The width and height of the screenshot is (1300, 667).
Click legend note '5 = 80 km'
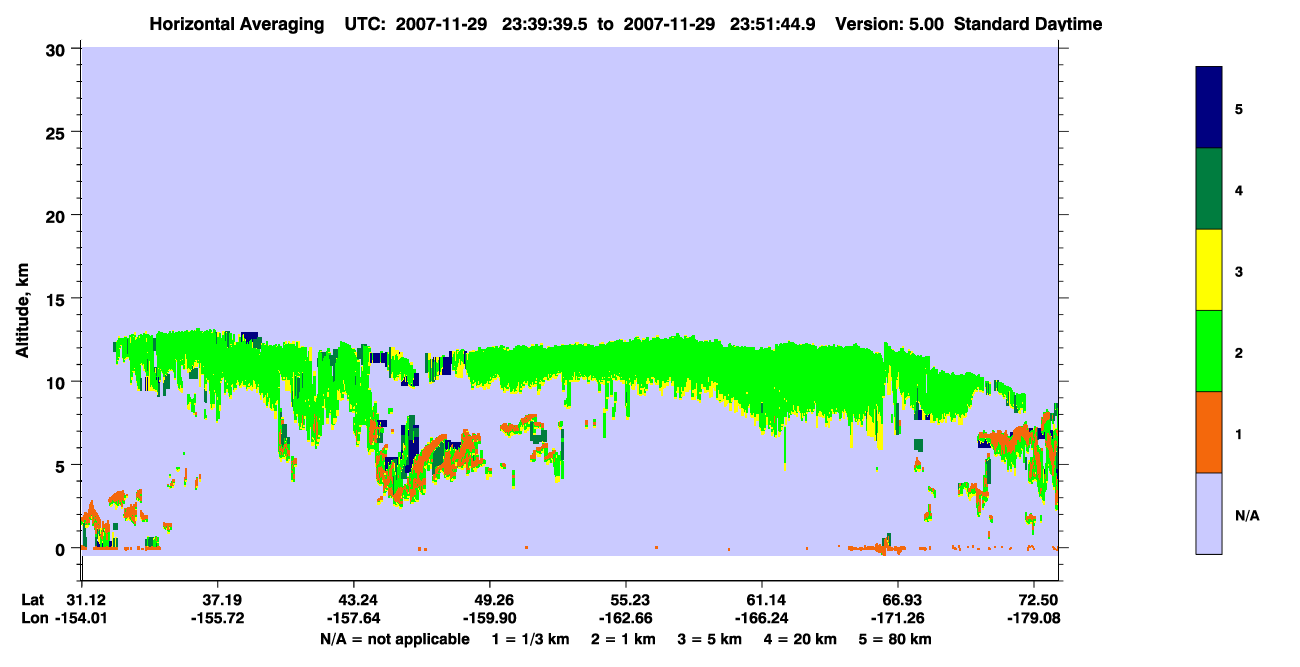896,639
